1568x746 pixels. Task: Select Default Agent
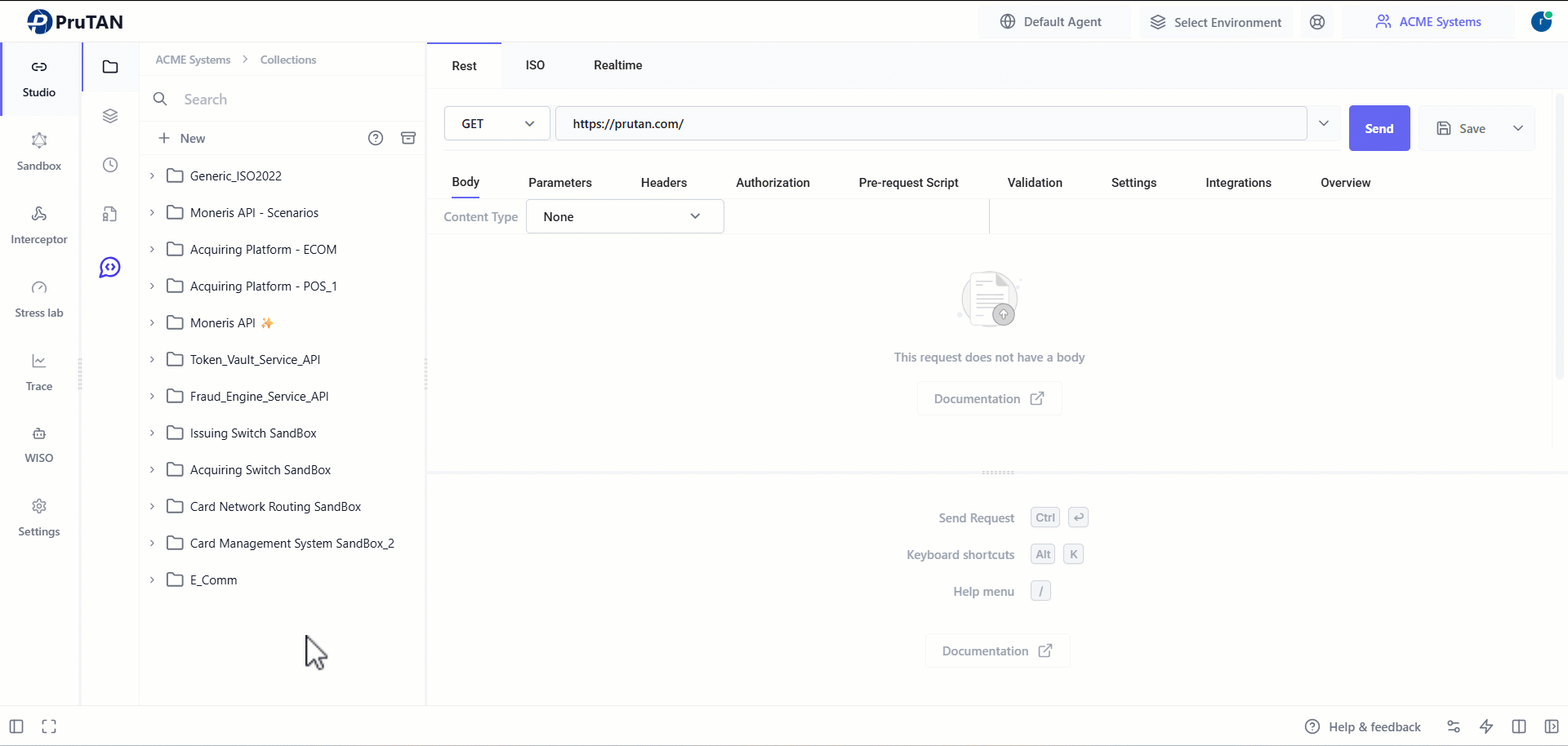(x=1052, y=22)
